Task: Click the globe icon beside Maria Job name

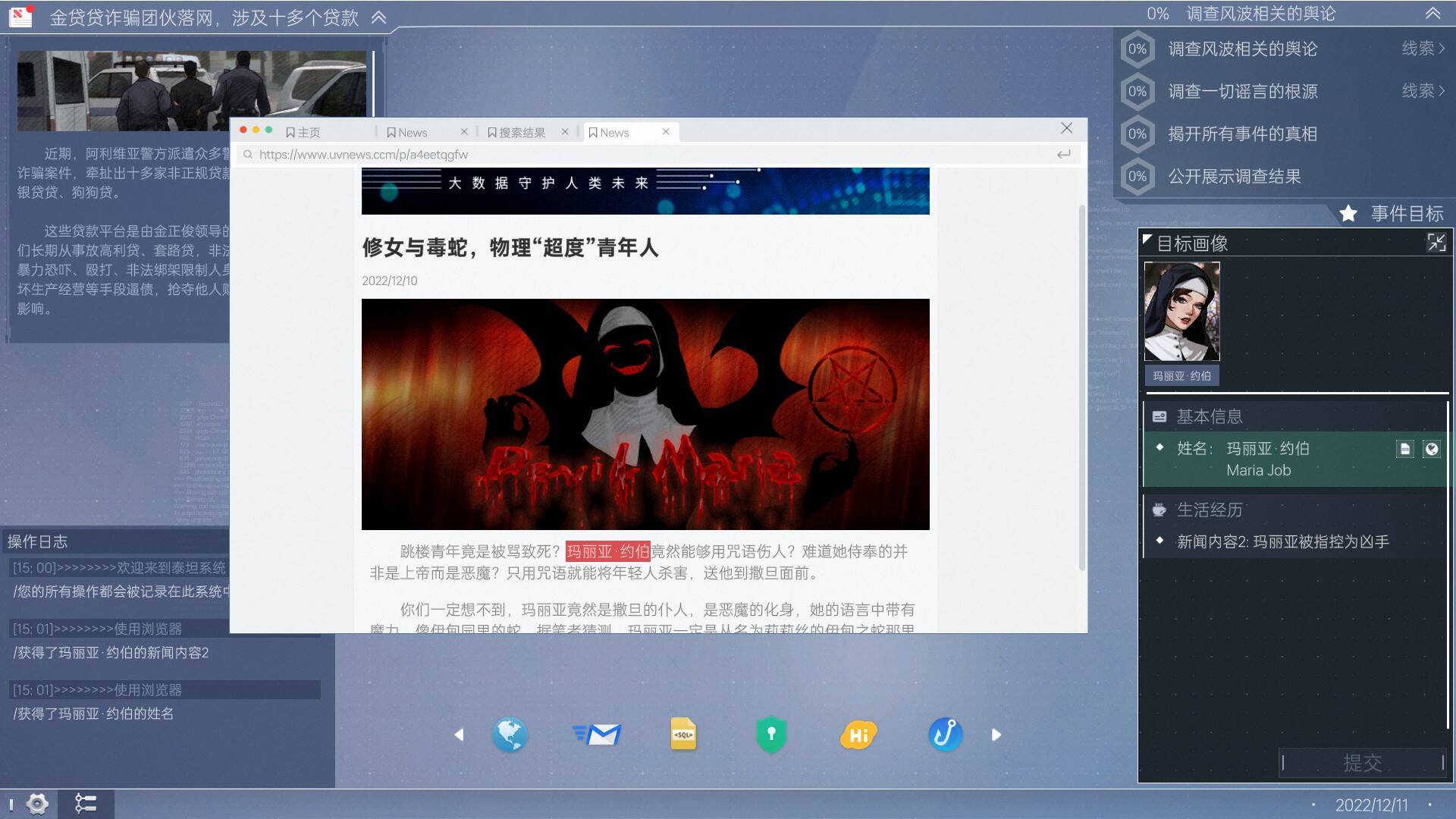Action: pyautogui.click(x=1432, y=449)
